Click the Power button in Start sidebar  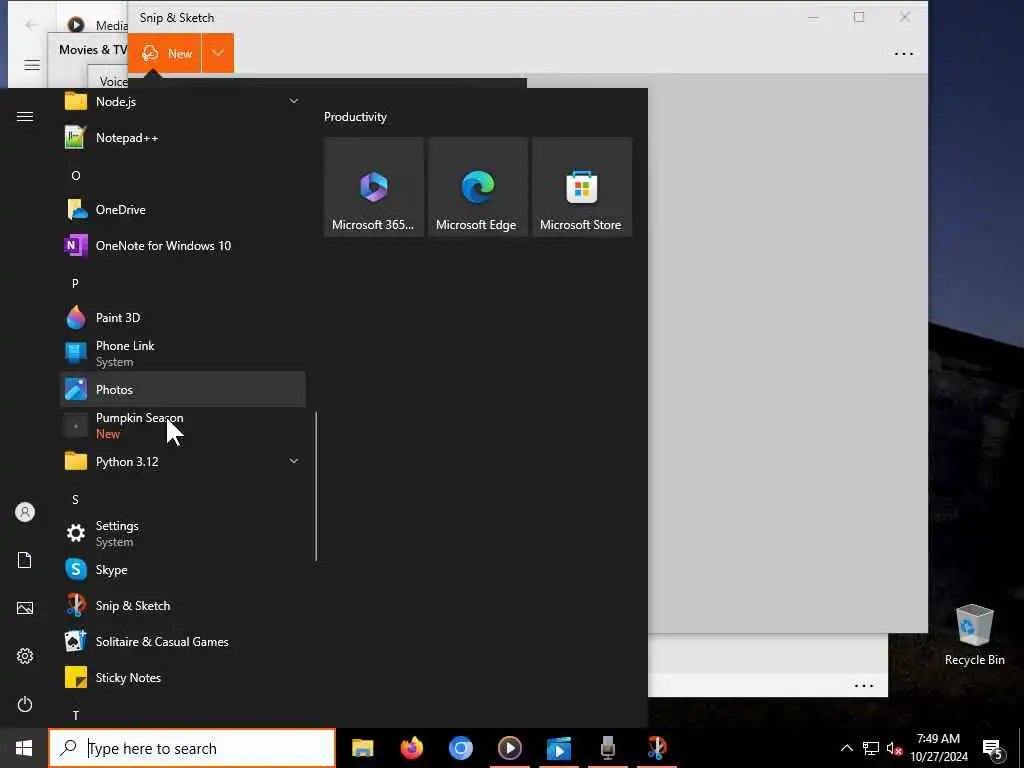(25, 704)
